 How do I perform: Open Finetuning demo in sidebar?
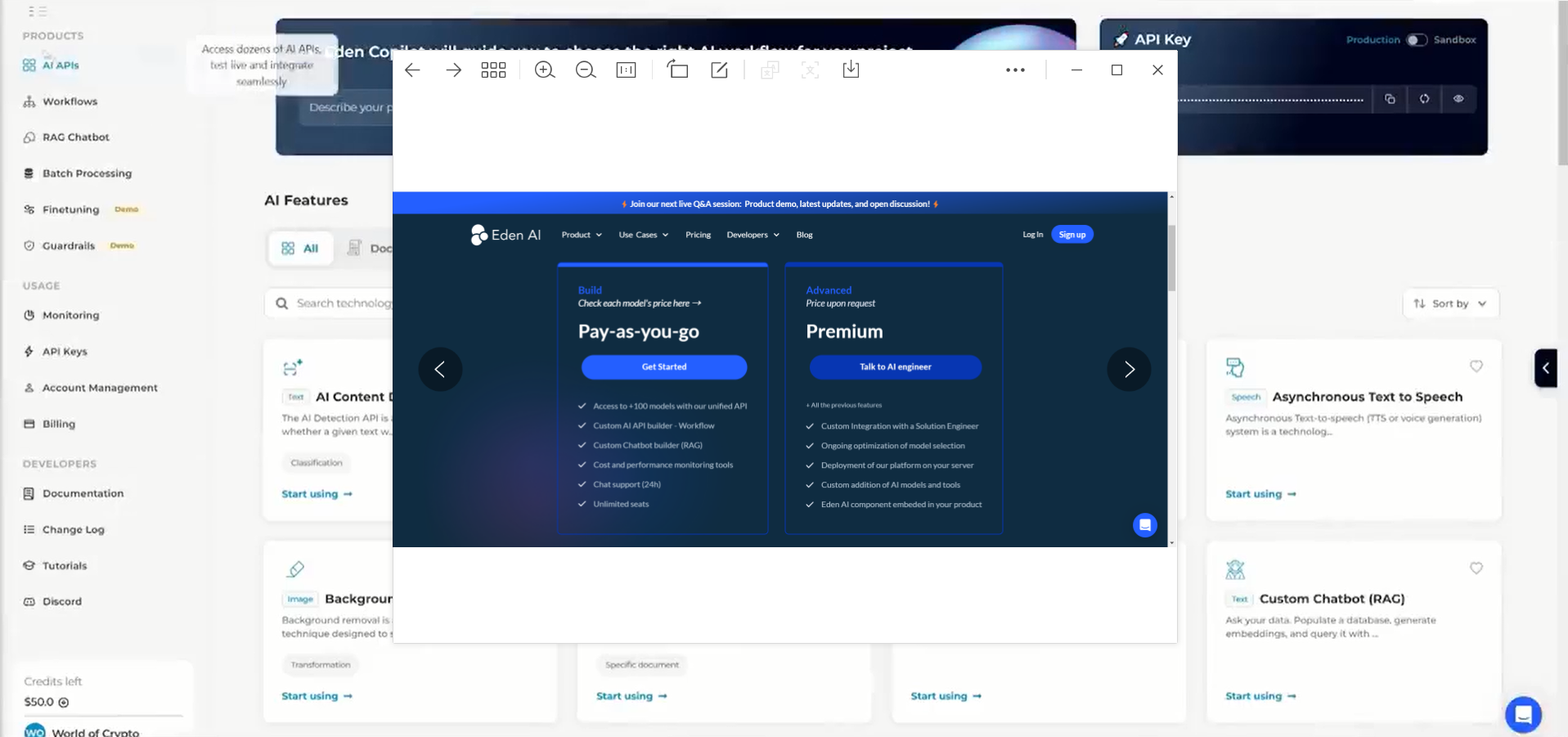[80, 209]
